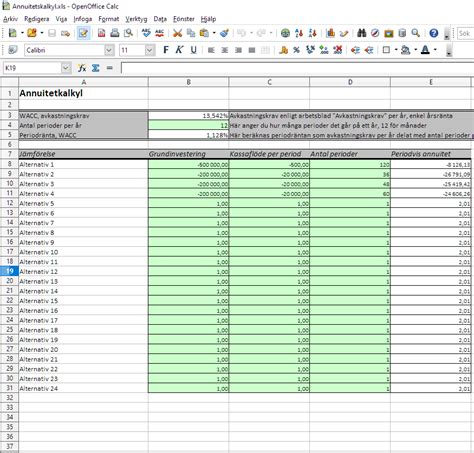Open Find & Replace binoculars icon
The image size is (474, 453).
point(362,33)
